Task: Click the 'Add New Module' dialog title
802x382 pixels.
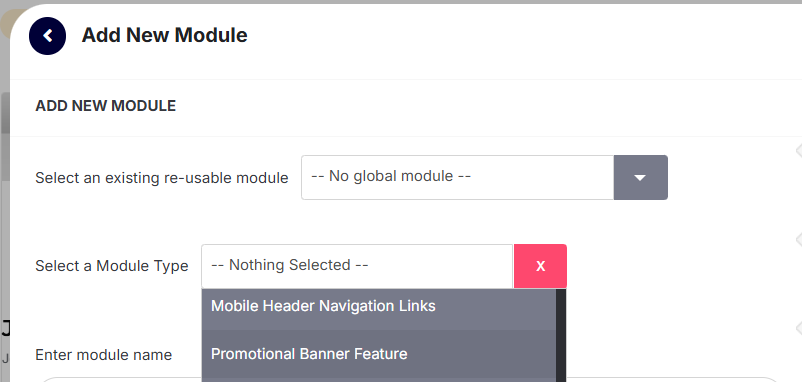Action: [x=164, y=35]
